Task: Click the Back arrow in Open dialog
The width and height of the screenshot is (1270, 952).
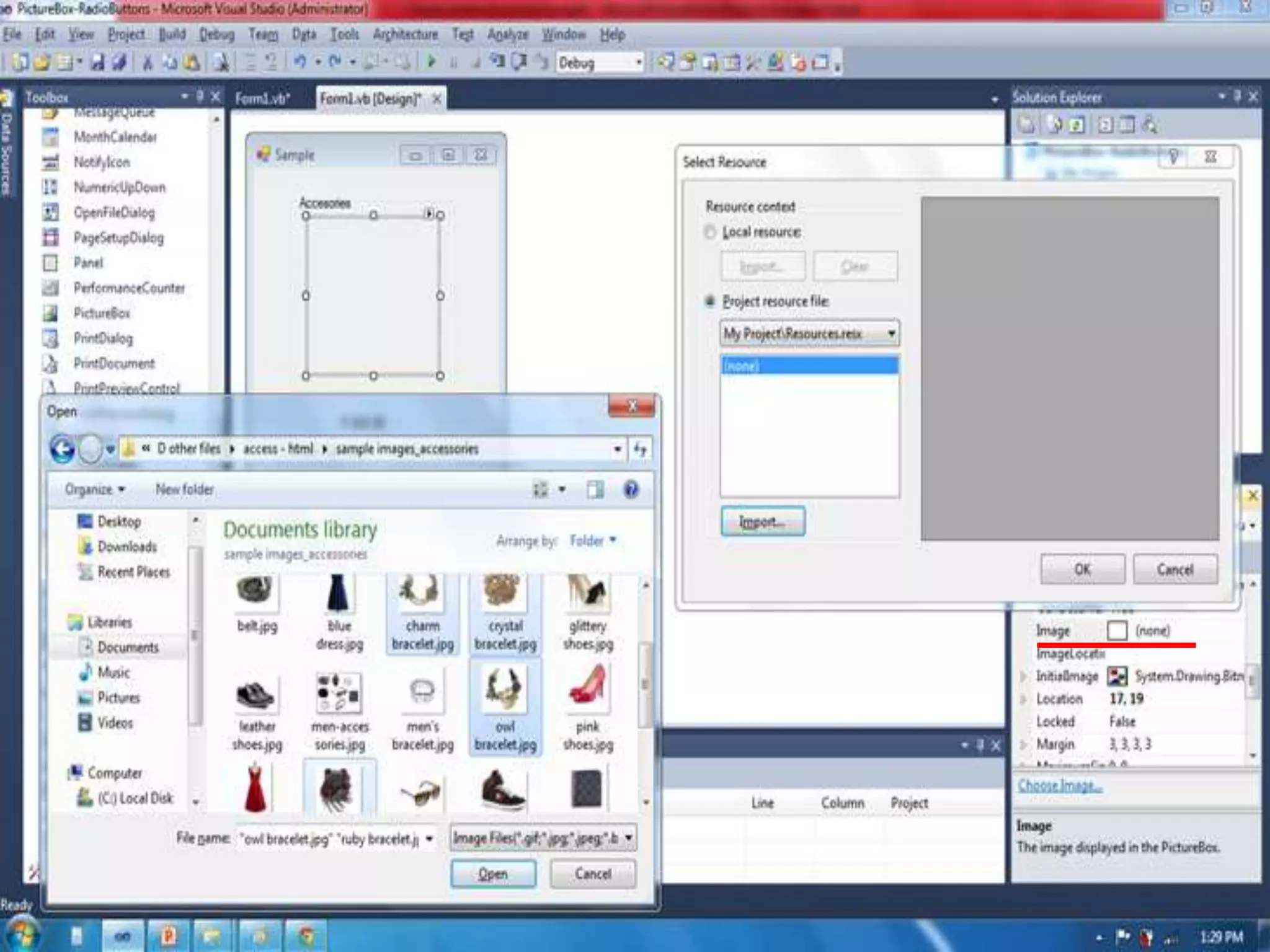Action: [63, 449]
